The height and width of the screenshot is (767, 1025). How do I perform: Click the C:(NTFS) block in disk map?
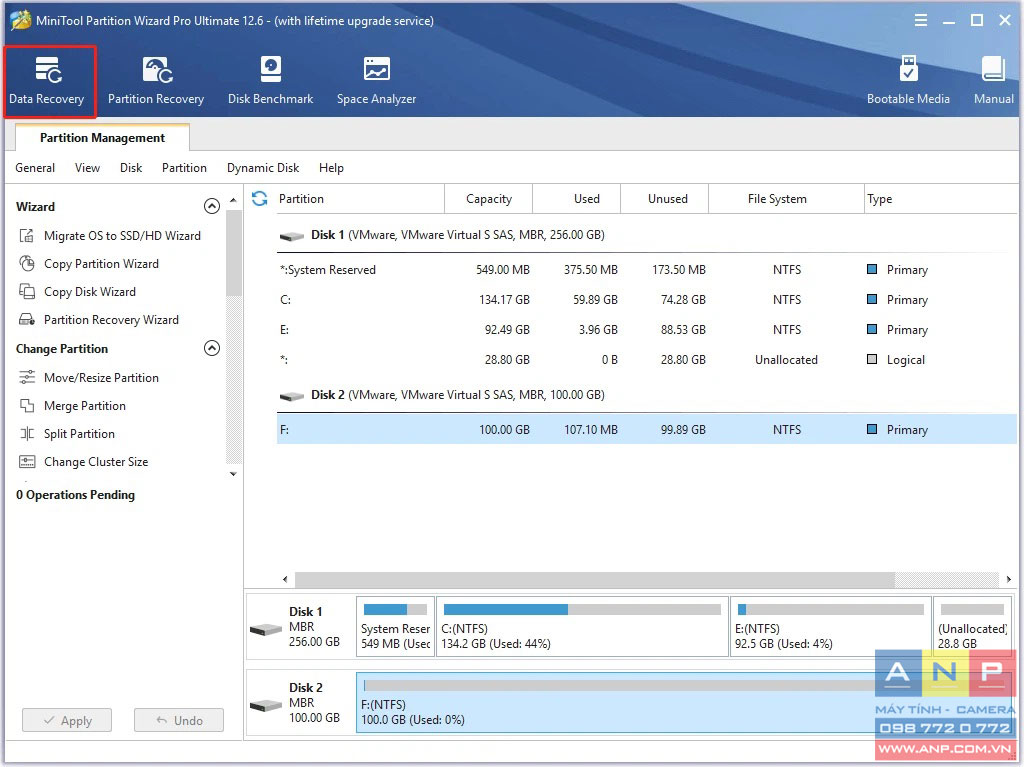[x=582, y=626]
